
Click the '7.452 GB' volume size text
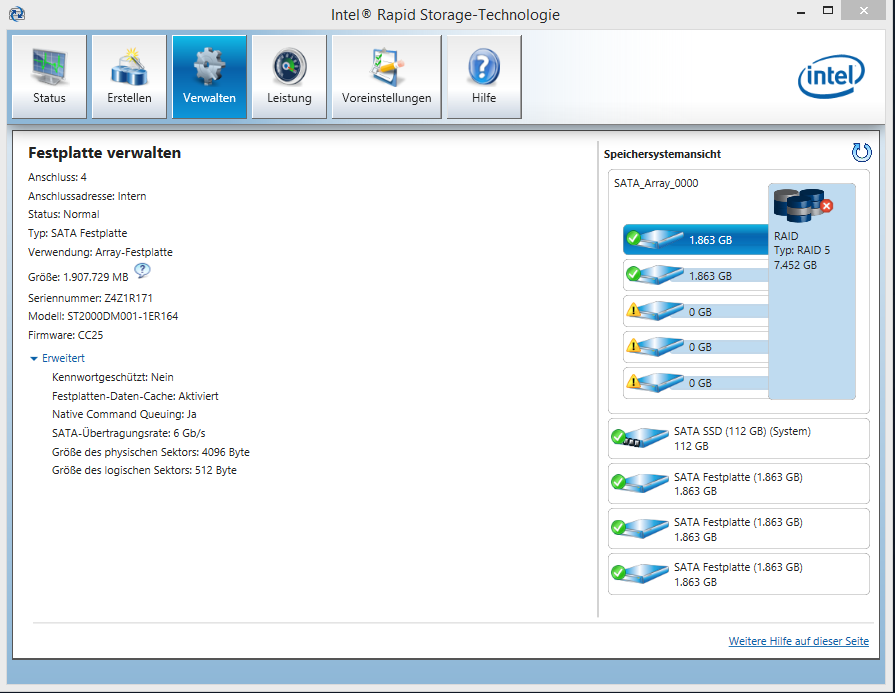coord(795,265)
